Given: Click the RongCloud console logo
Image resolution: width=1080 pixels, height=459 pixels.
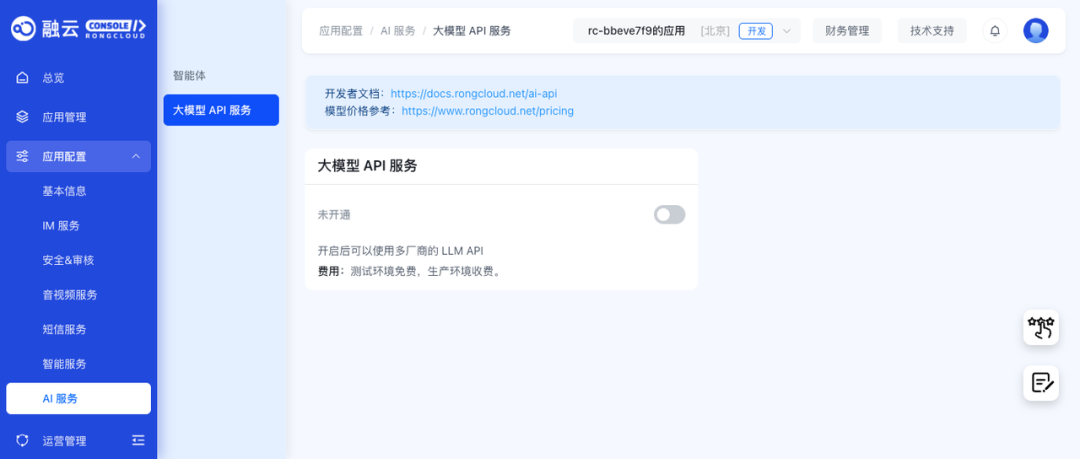Looking at the screenshot, I should [79, 28].
